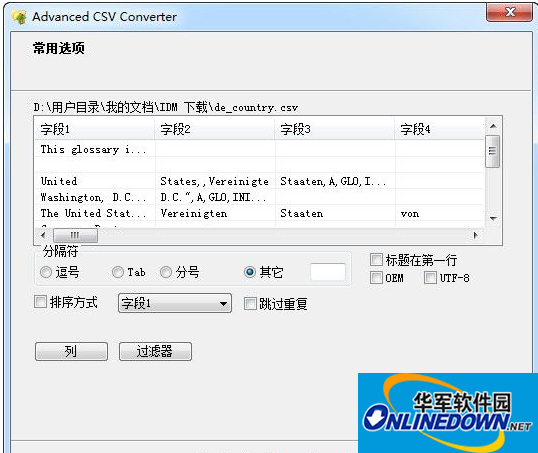
Task: Click the 字段3 column header
Action: click(x=335, y=129)
